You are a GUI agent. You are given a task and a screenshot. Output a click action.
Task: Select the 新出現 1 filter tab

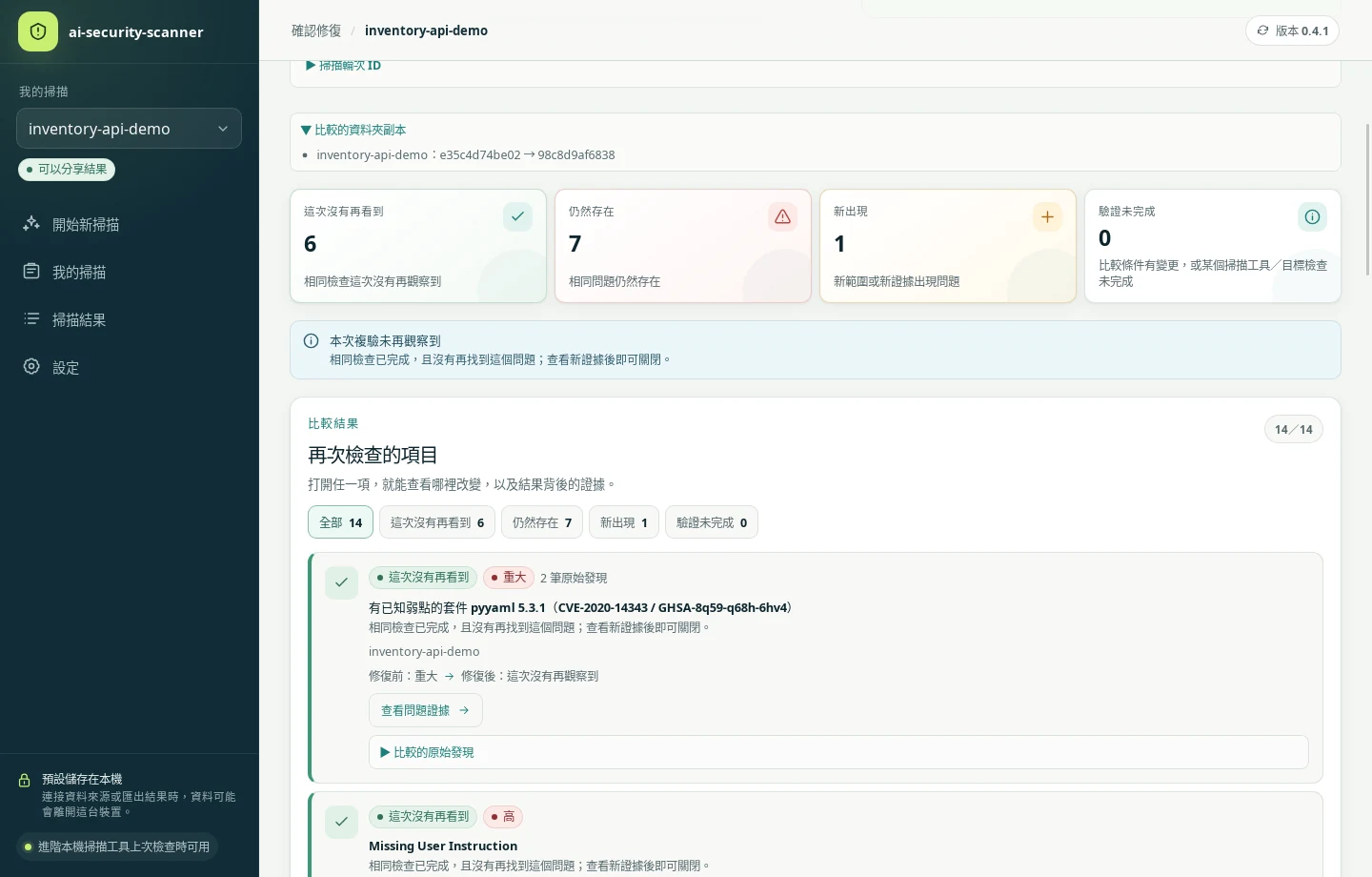pos(624,522)
